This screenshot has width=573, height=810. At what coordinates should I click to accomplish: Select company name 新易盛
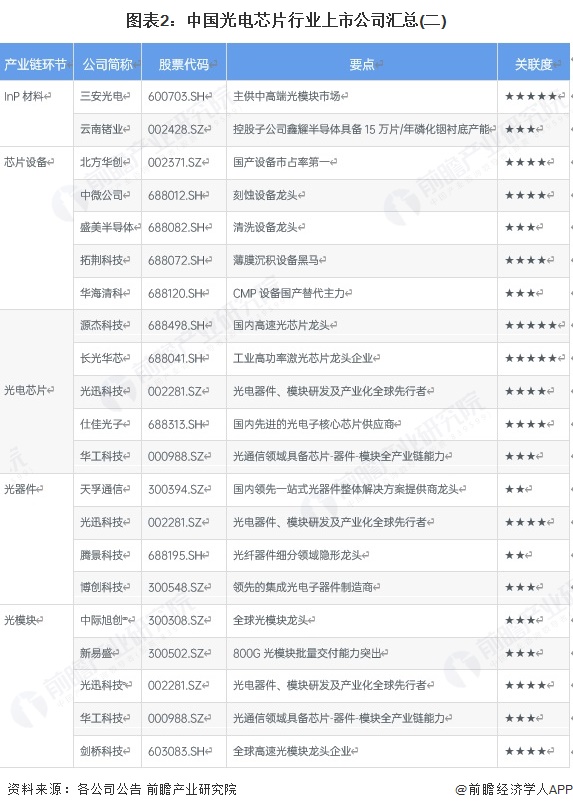point(96,653)
